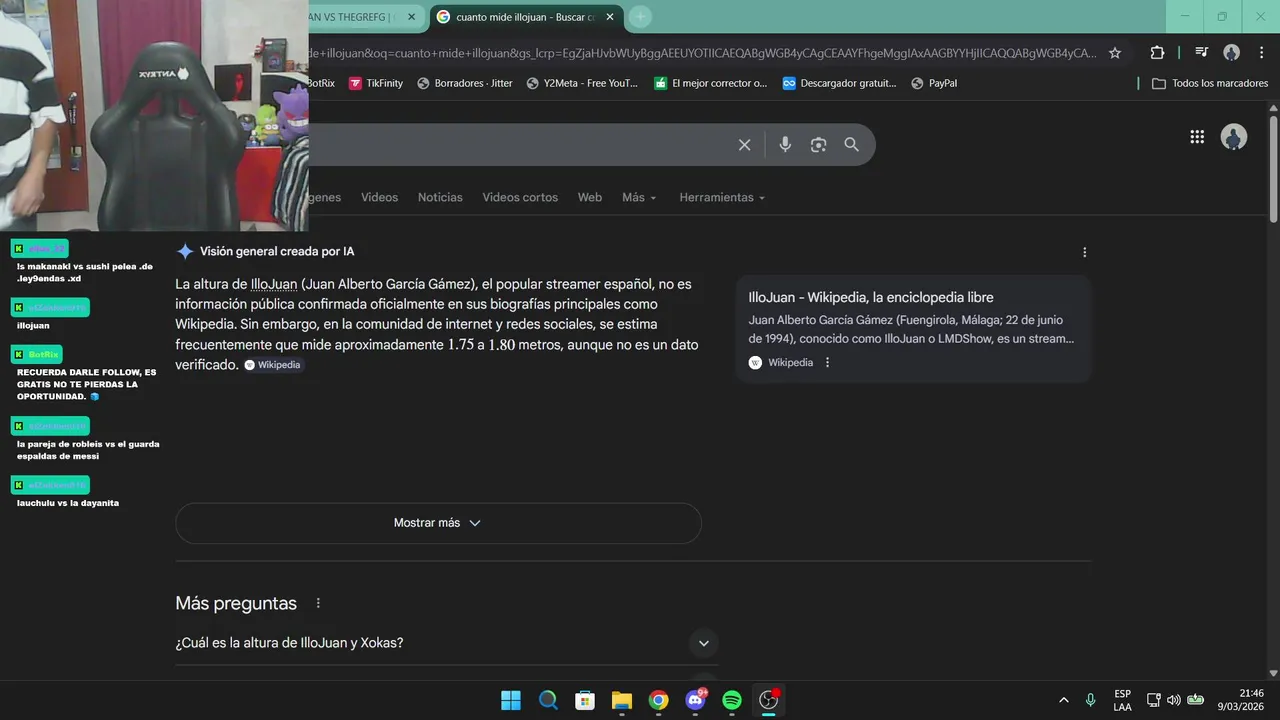This screenshot has width=1280, height=720.
Task: Open the Herramientas dropdown
Action: coord(722,197)
